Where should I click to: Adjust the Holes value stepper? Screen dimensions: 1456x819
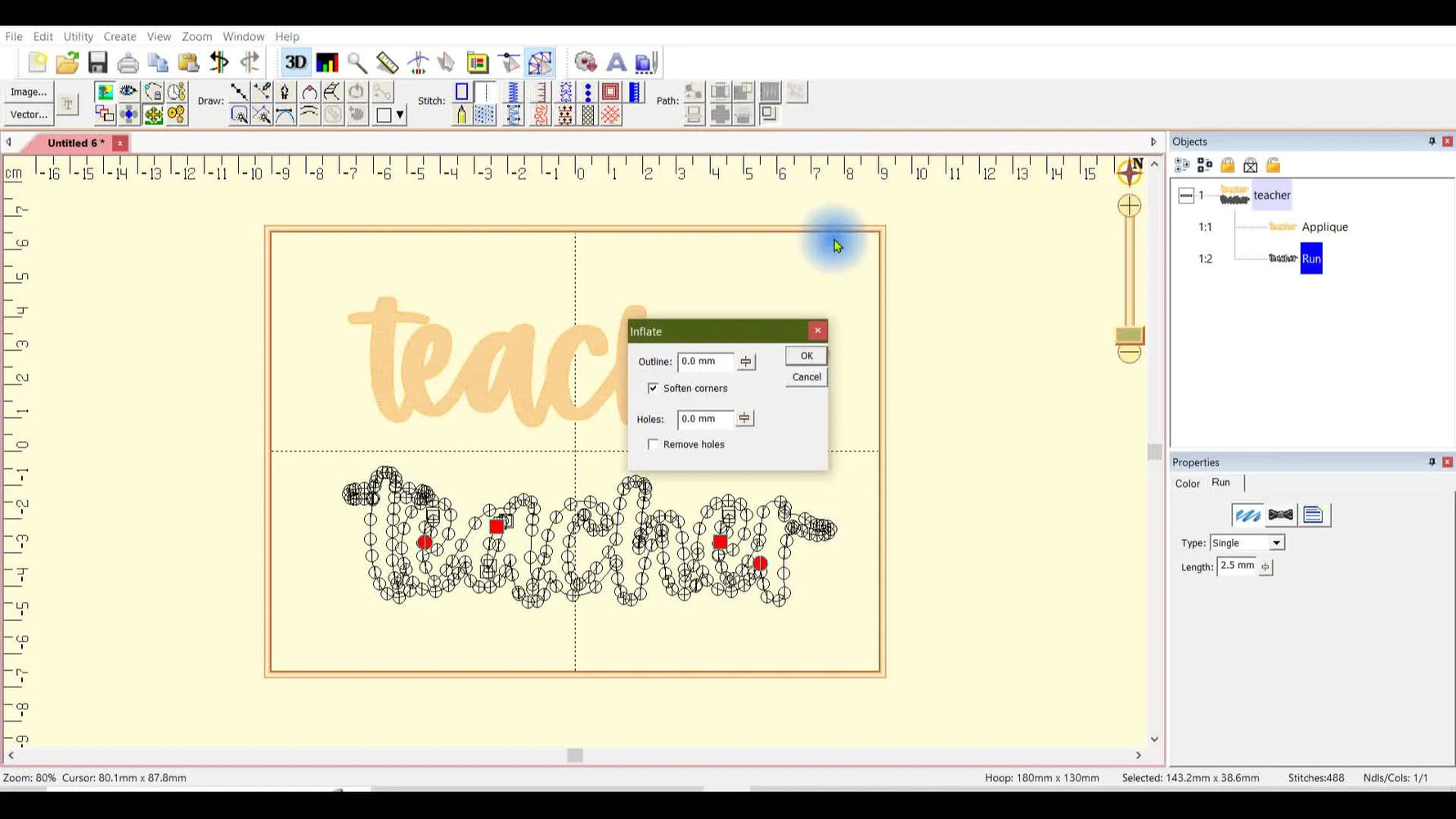744,419
